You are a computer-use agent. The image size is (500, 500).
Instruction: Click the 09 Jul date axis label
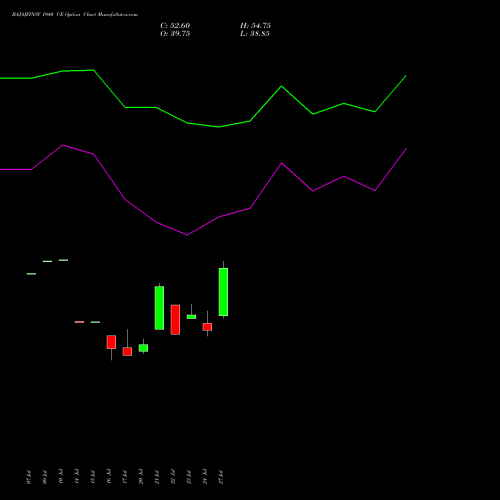pyautogui.click(x=45, y=477)
